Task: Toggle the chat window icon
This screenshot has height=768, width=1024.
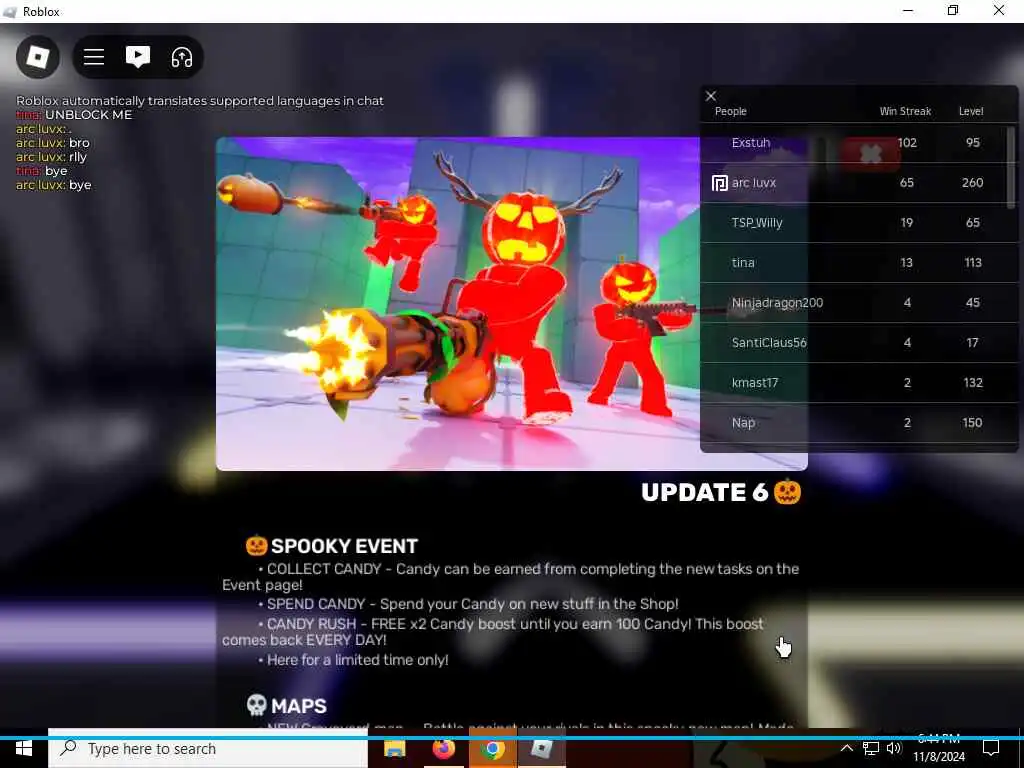Action: pos(138,57)
